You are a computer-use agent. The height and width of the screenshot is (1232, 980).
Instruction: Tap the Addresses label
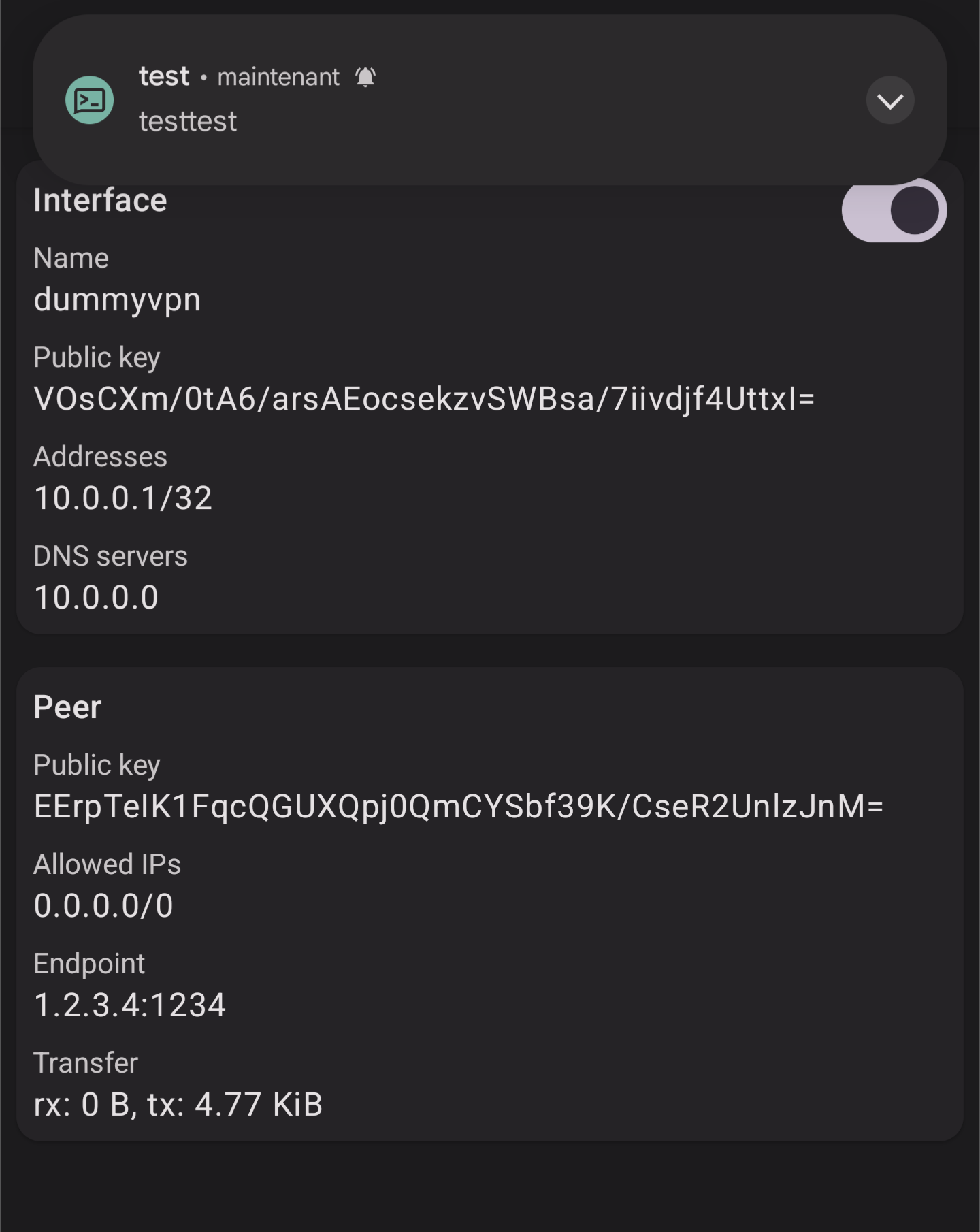click(100, 457)
